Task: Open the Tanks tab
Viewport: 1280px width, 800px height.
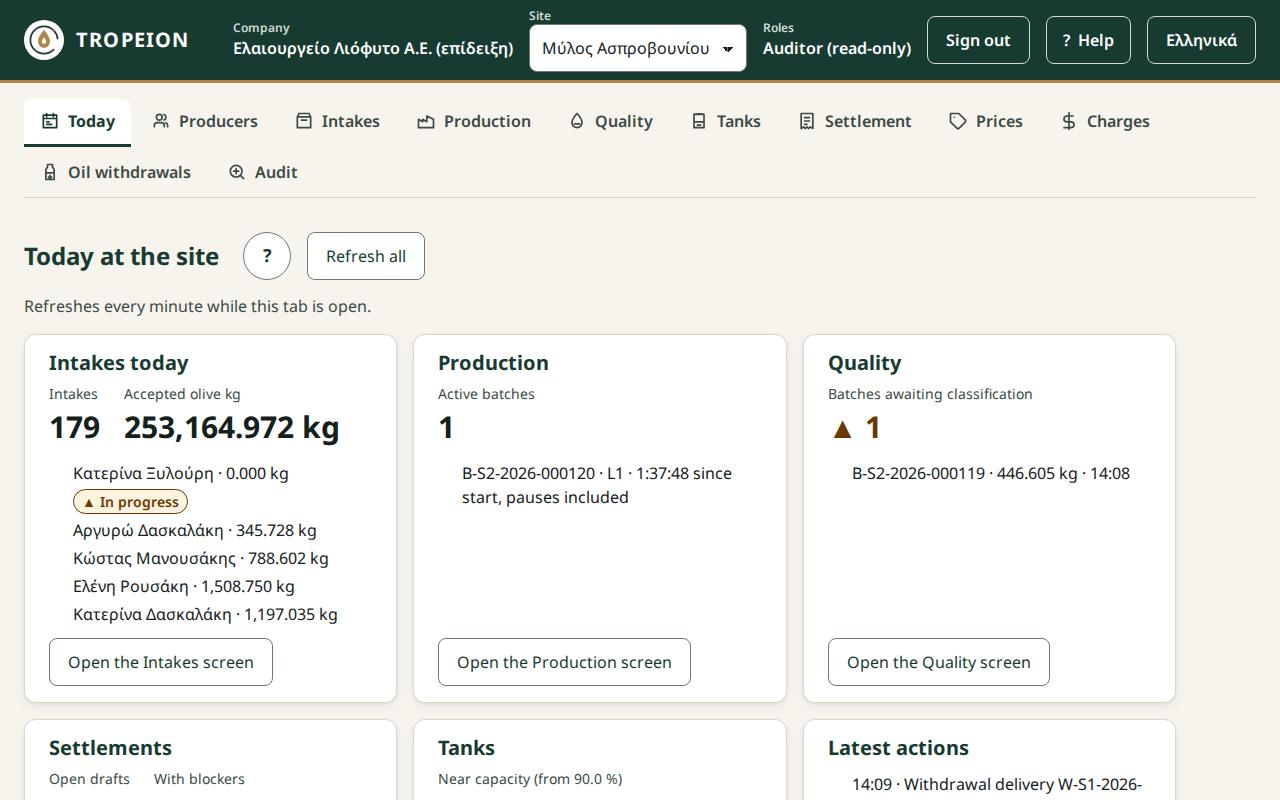Action: coord(726,121)
